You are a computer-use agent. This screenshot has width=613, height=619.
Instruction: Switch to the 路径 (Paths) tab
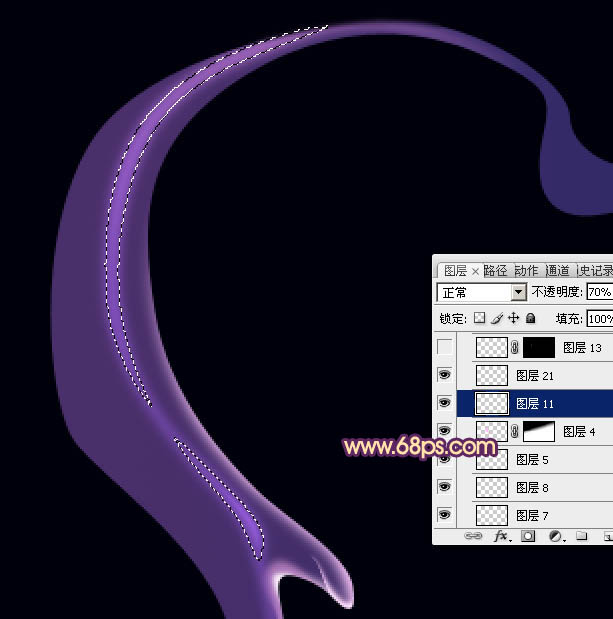(495, 271)
